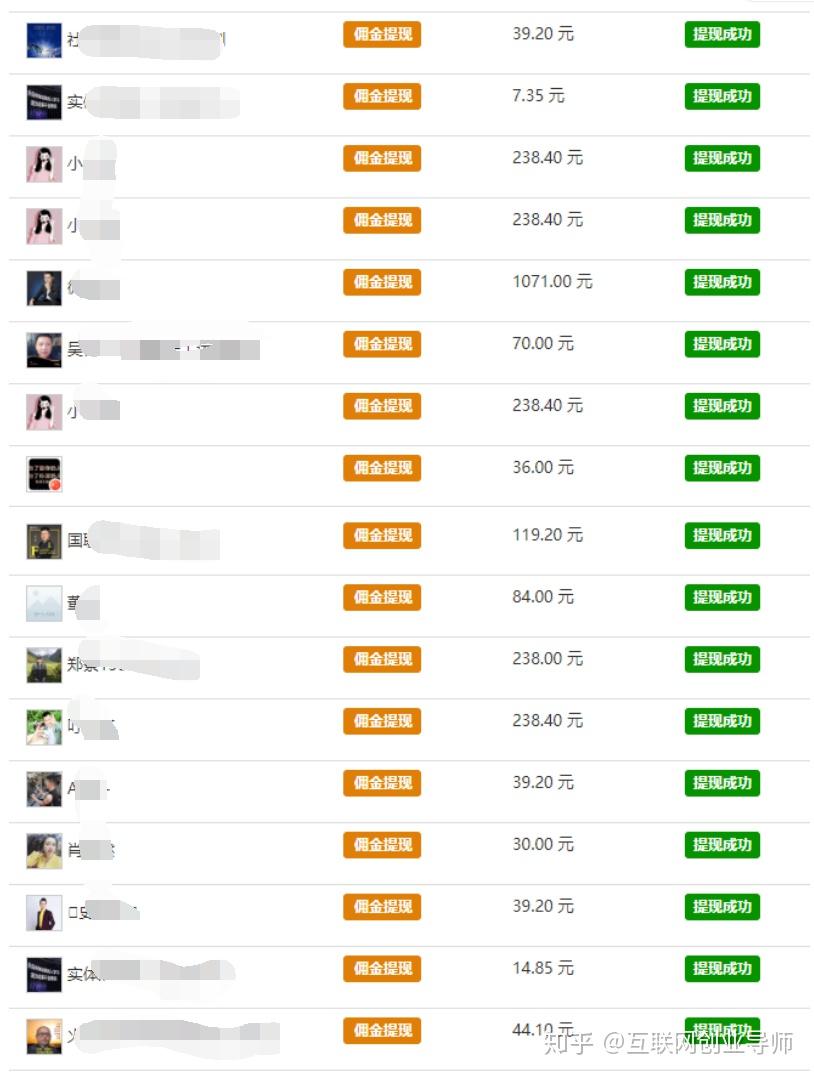The image size is (814, 1076).
Task: Click the green 提现成功 badge for 7.35 元
Action: pos(722,96)
